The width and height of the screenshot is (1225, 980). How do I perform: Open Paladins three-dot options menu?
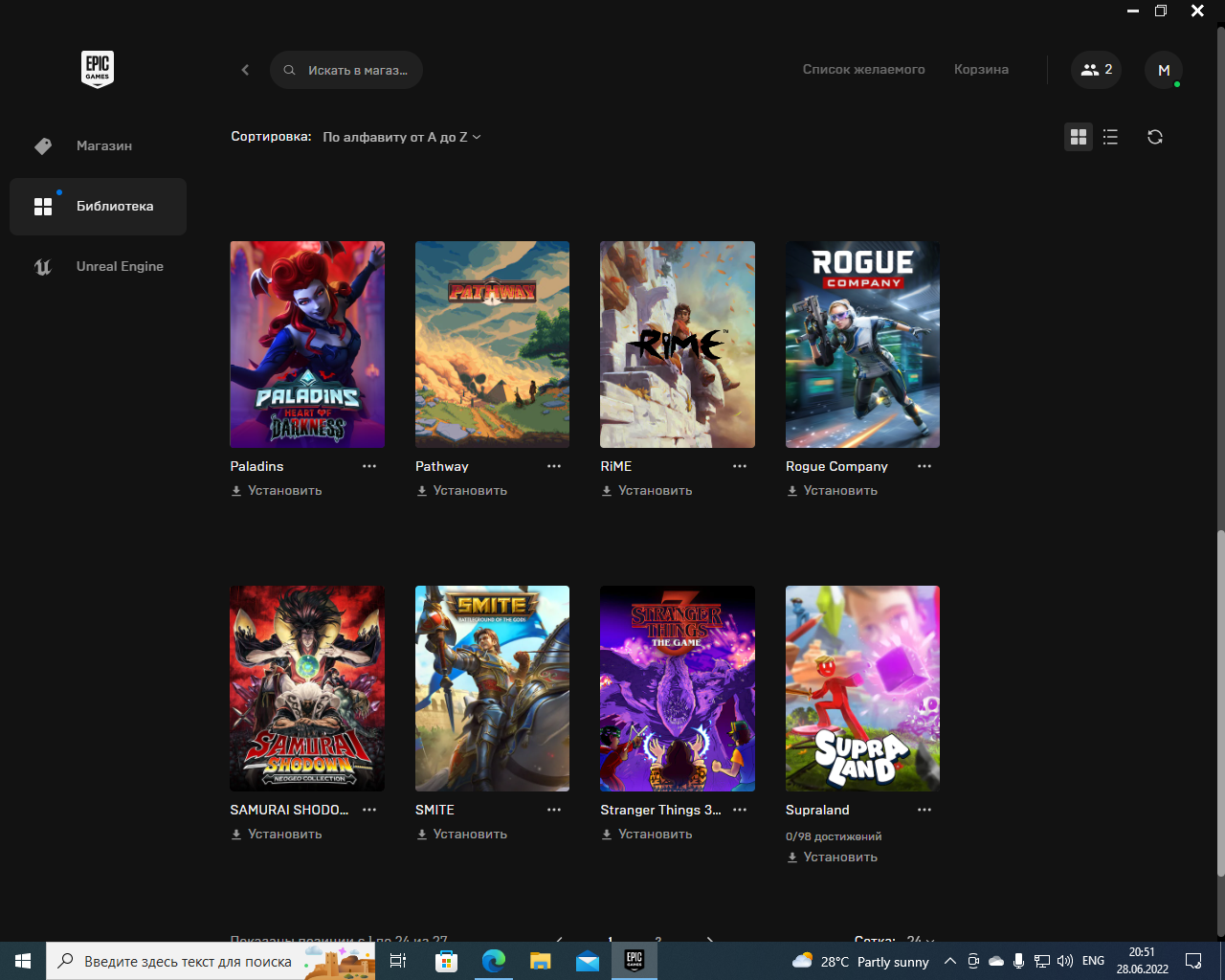(x=369, y=466)
